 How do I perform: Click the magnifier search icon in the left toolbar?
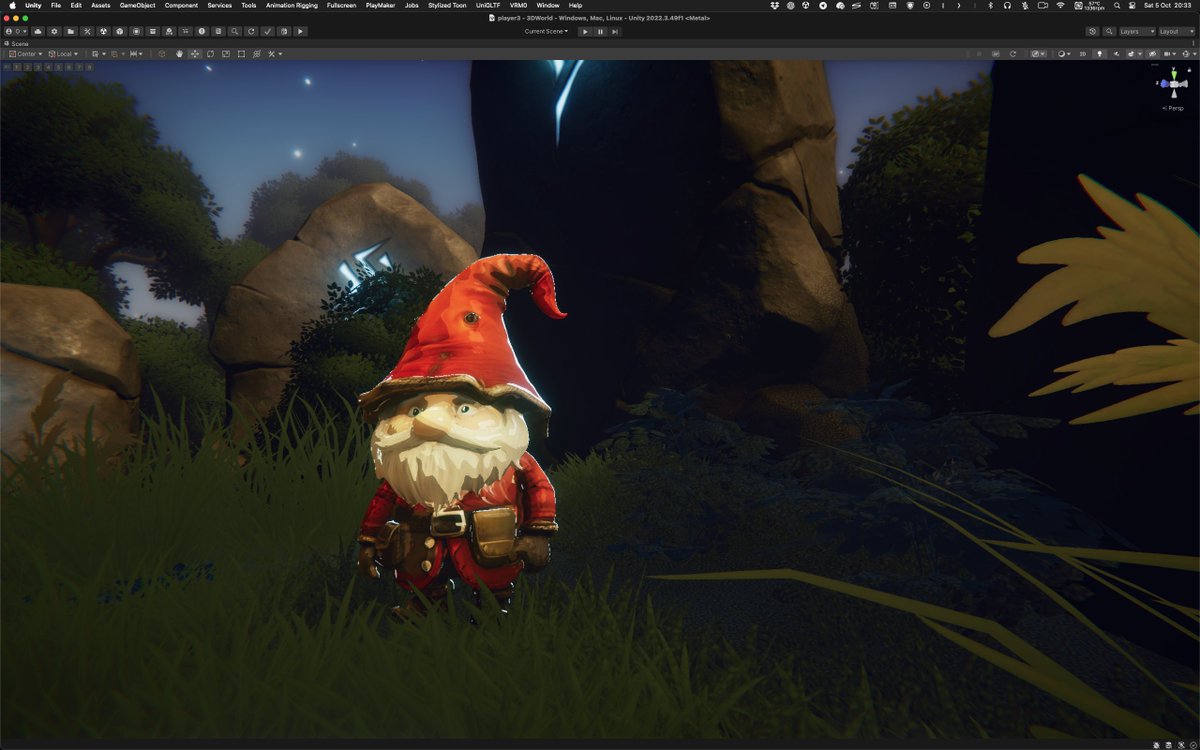tap(235, 31)
